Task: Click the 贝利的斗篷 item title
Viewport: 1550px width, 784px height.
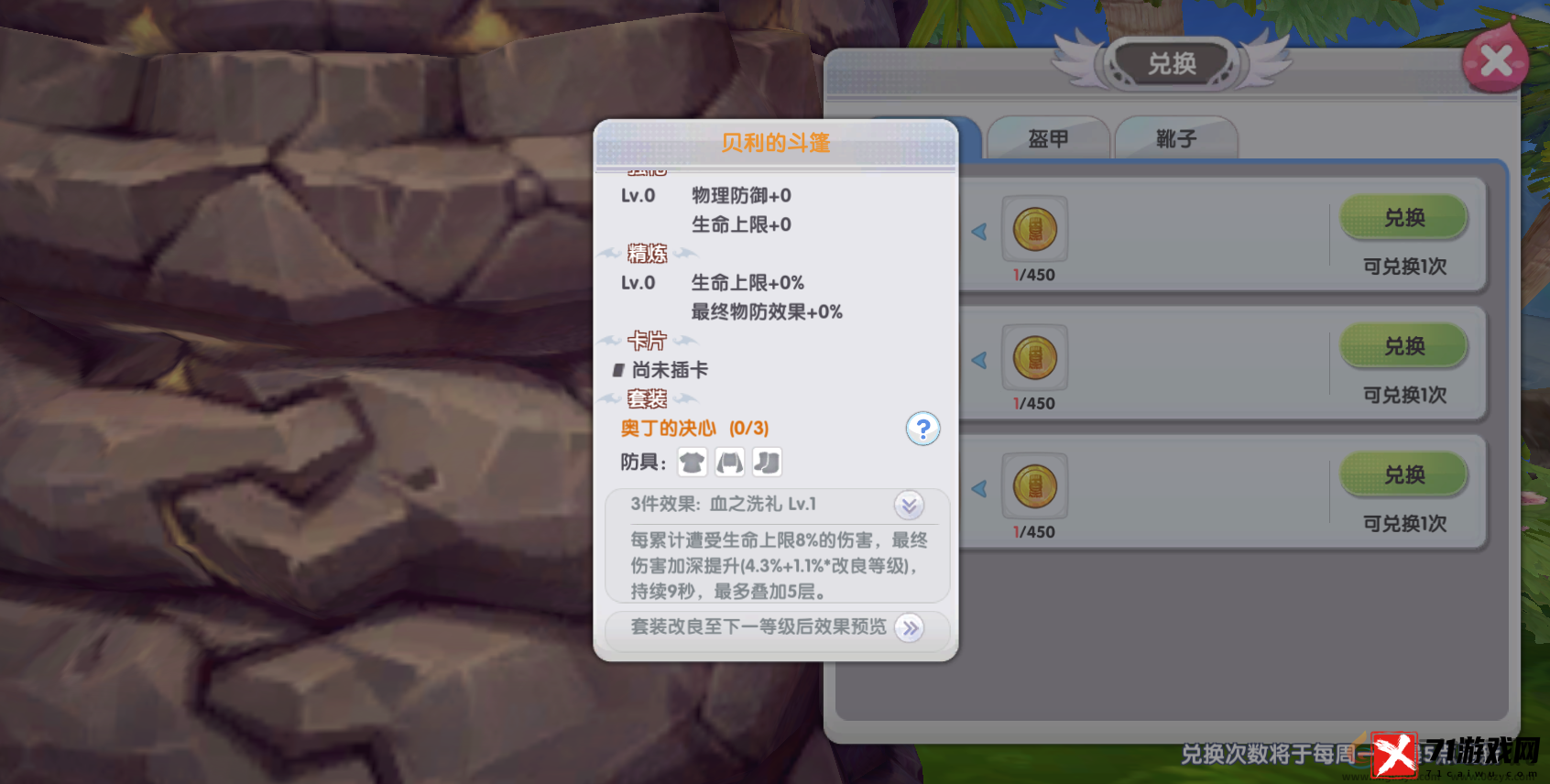Action: coord(775,143)
